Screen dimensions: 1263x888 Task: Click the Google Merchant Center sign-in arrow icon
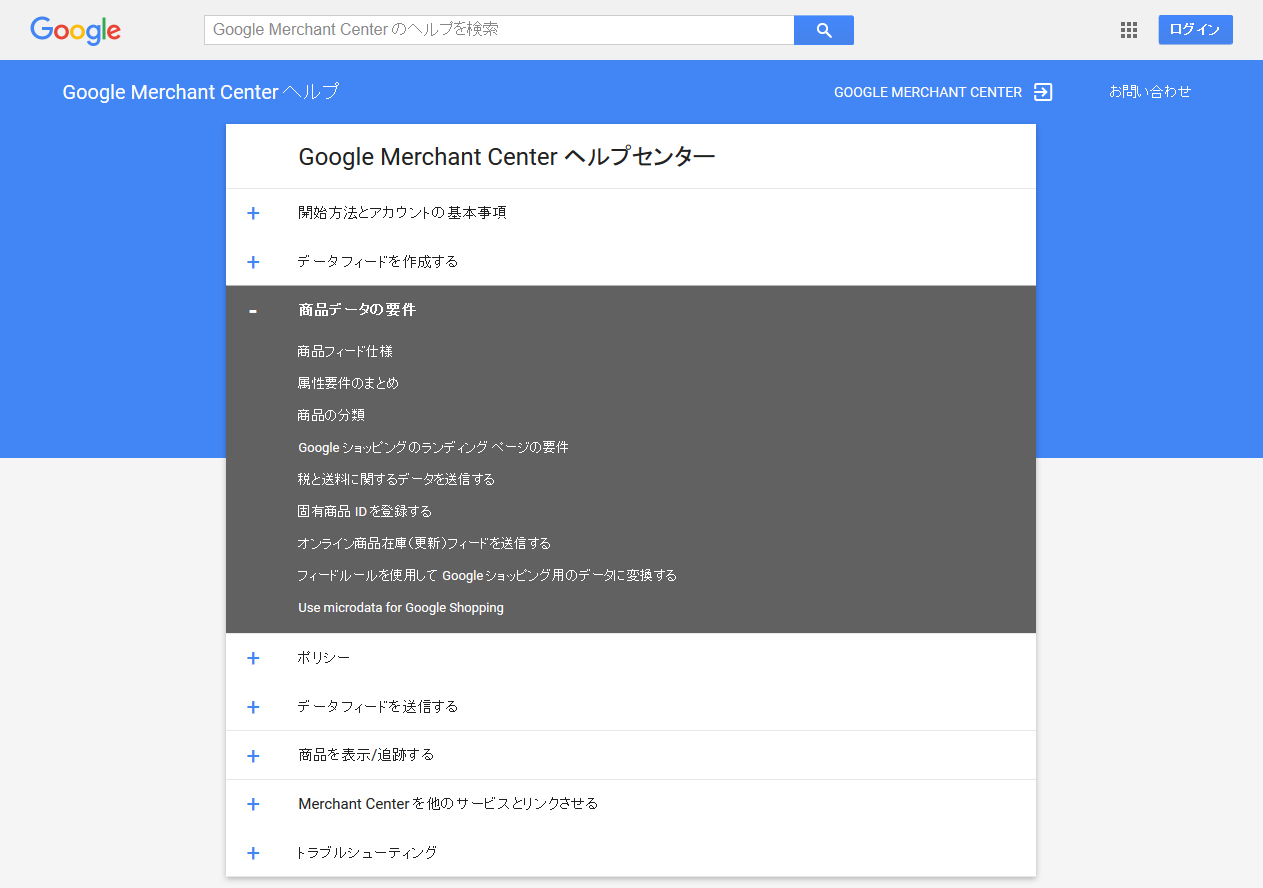(1043, 92)
